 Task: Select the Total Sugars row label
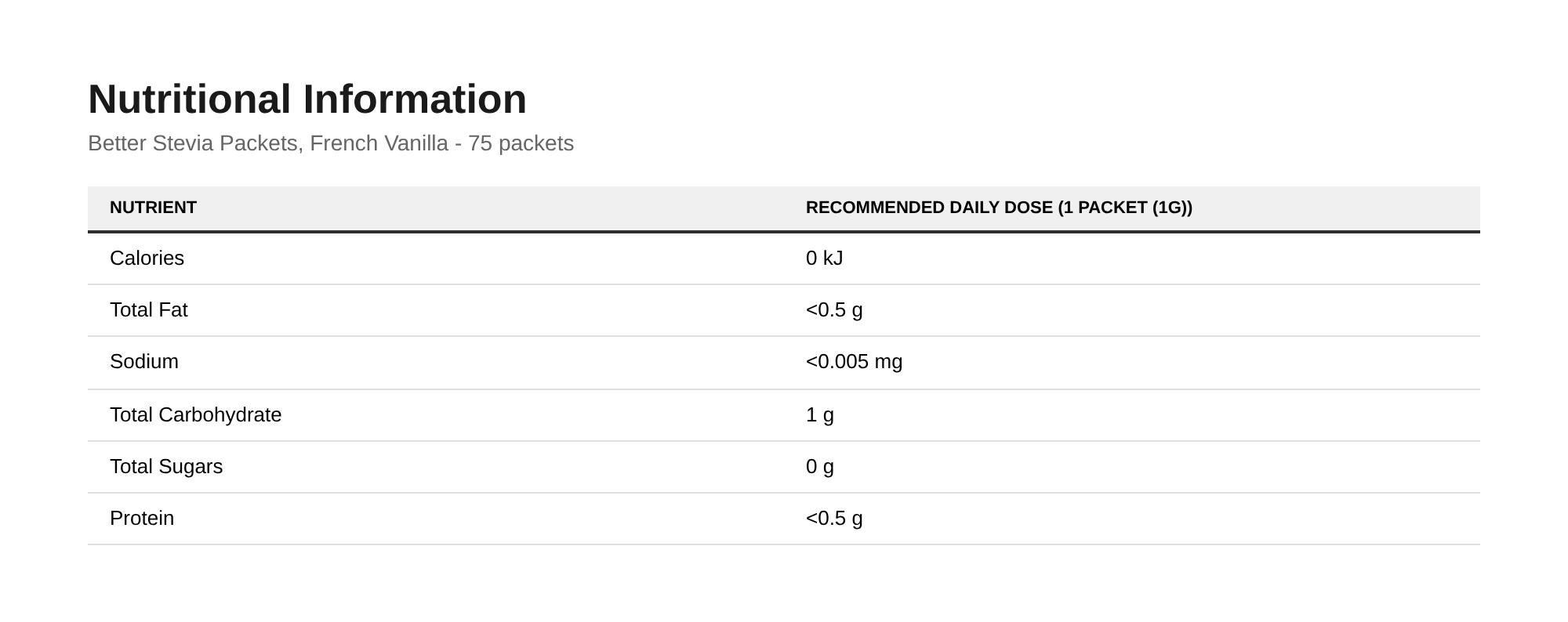(166, 466)
